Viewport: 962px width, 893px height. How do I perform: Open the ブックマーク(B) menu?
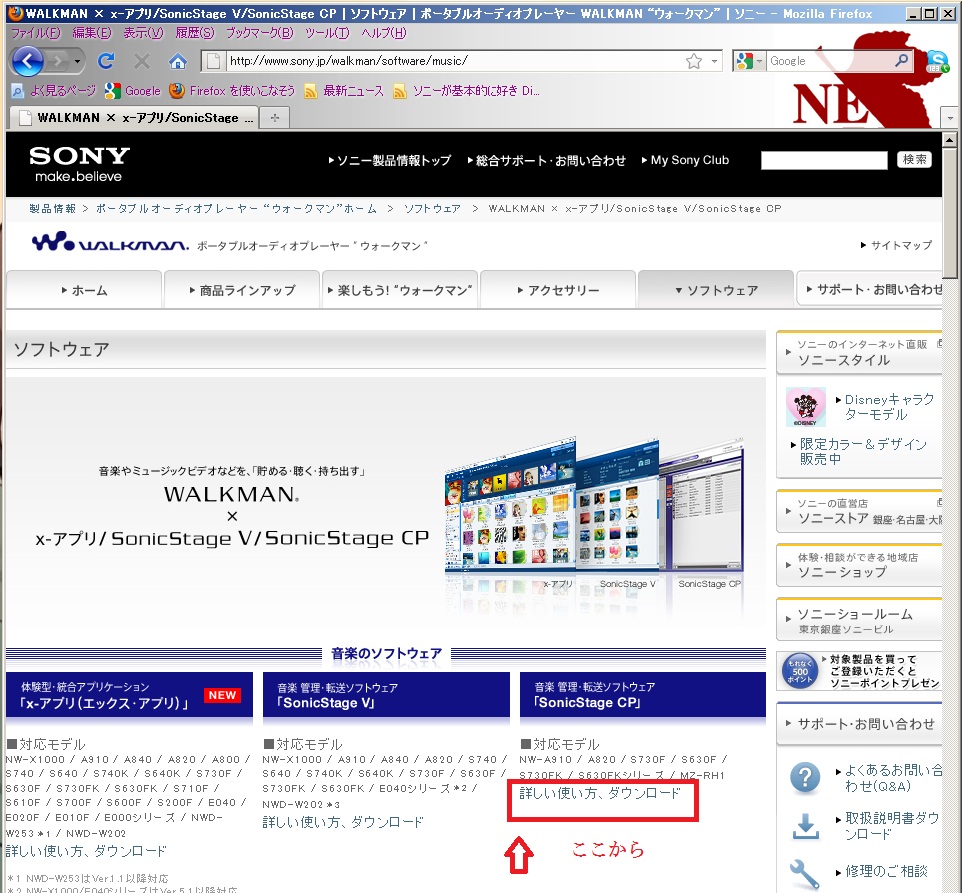(x=260, y=33)
